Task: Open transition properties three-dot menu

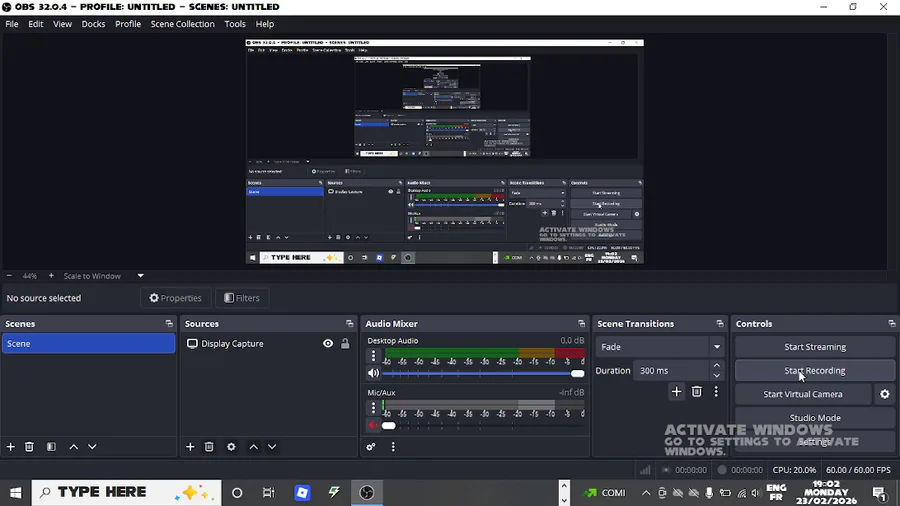Action: 716,392
